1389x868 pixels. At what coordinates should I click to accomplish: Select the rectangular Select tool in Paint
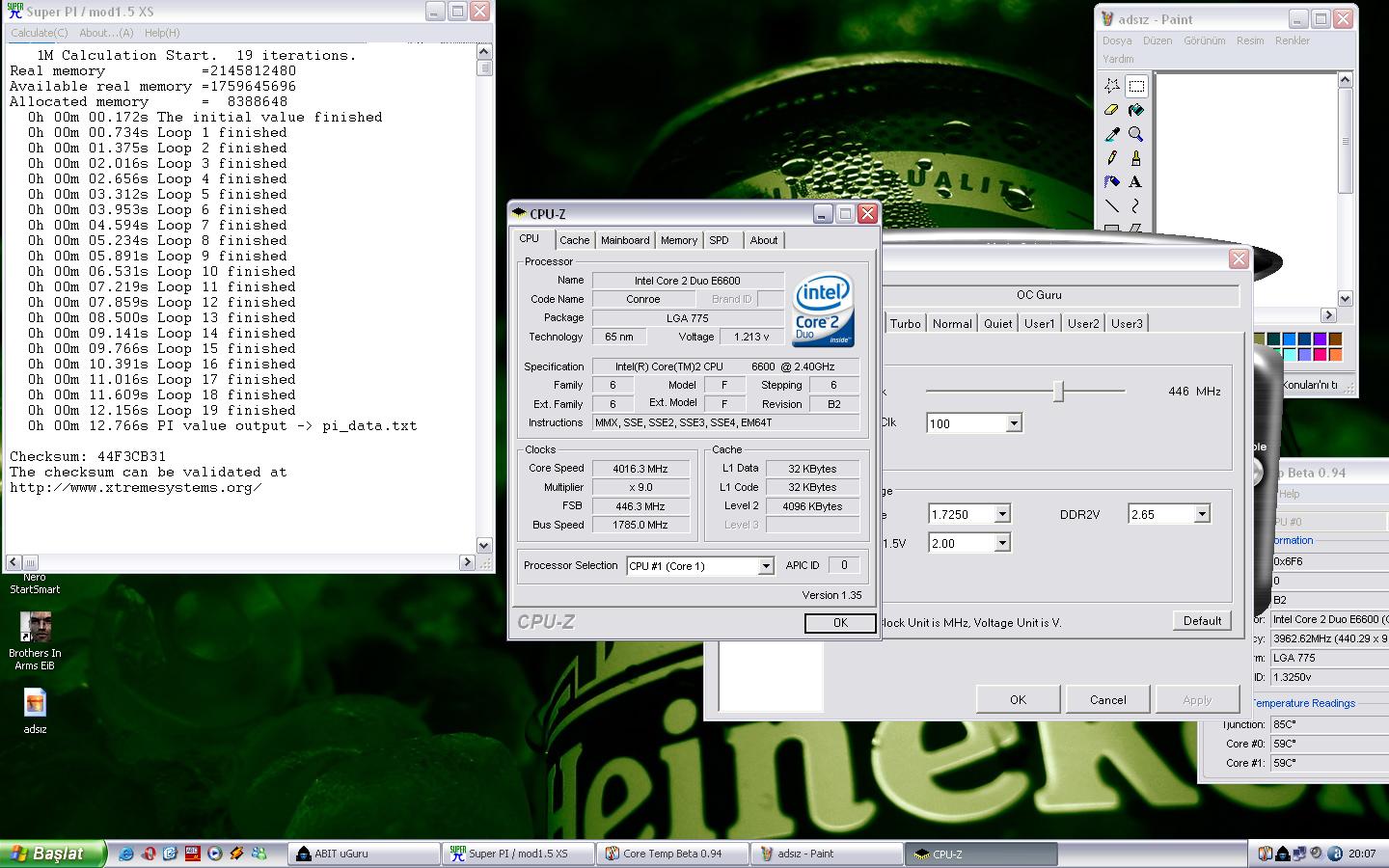click(1136, 86)
